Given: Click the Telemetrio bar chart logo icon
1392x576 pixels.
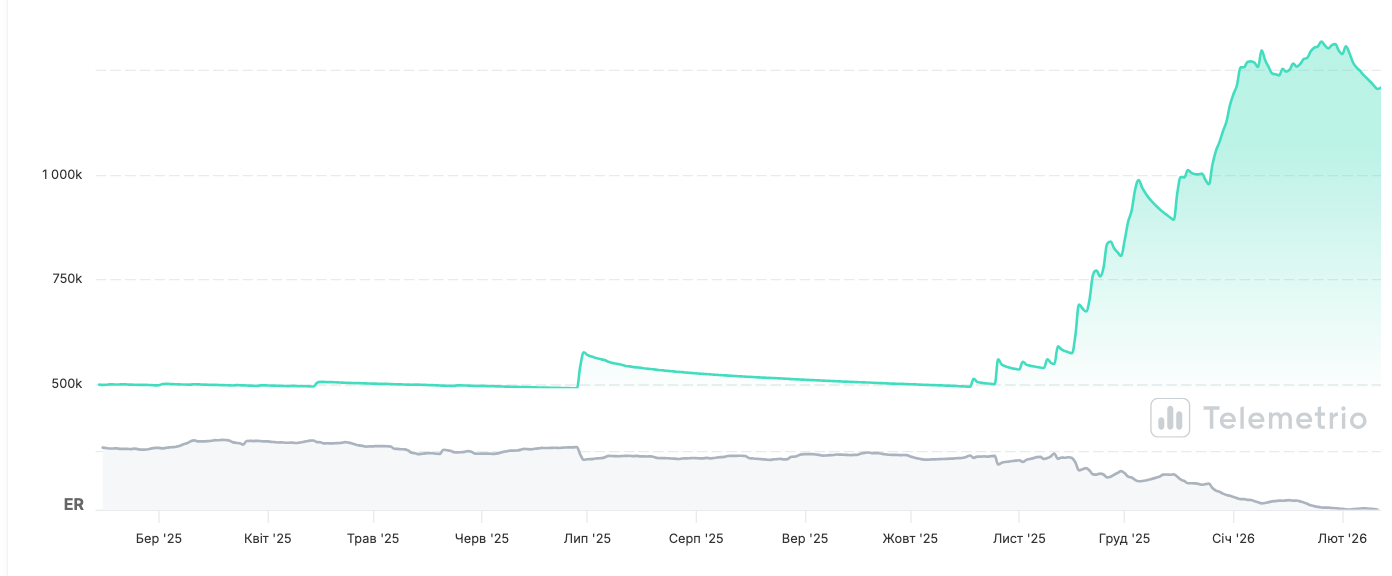Looking at the screenshot, I should (1170, 417).
